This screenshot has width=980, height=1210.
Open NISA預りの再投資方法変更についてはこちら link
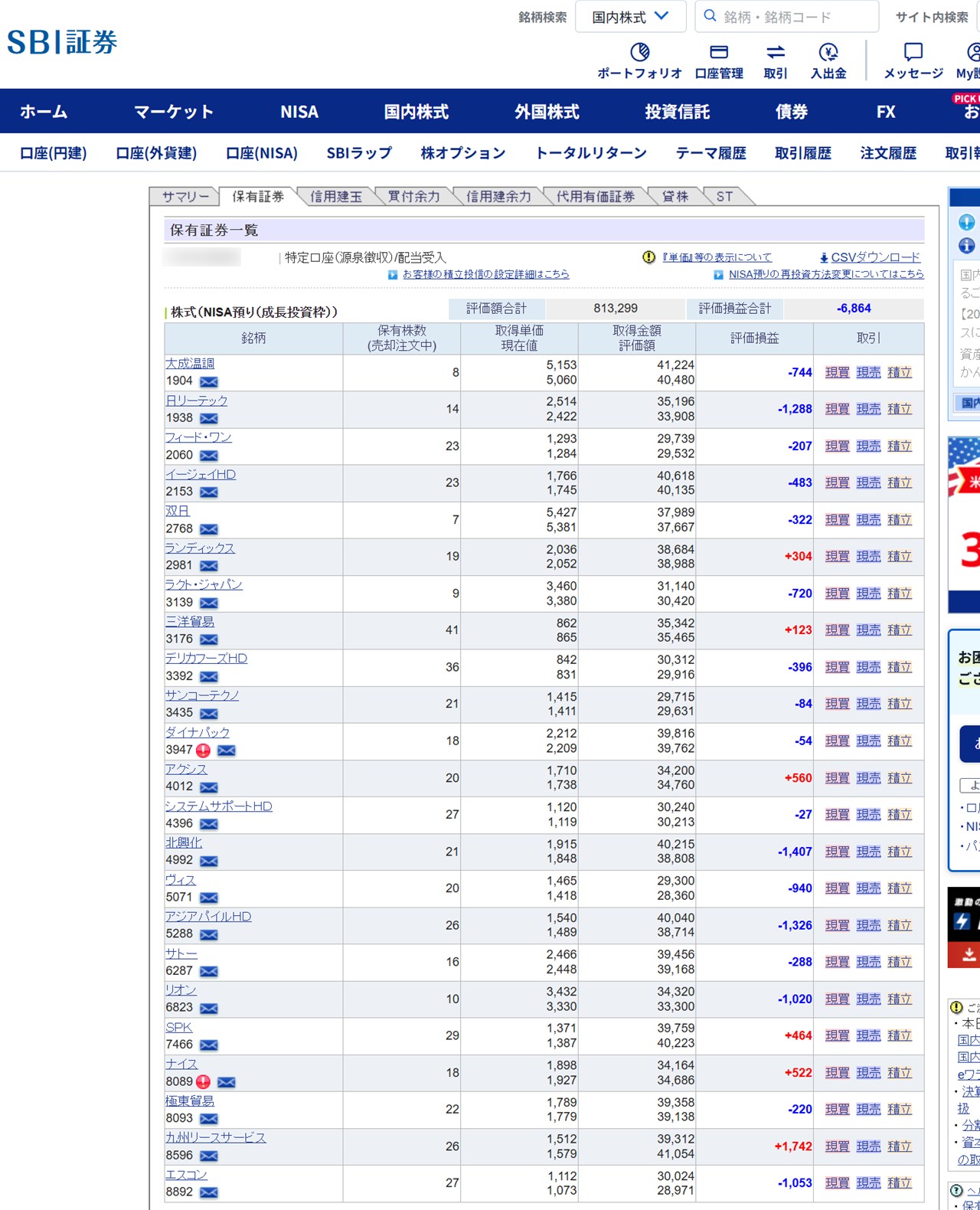pos(826,274)
